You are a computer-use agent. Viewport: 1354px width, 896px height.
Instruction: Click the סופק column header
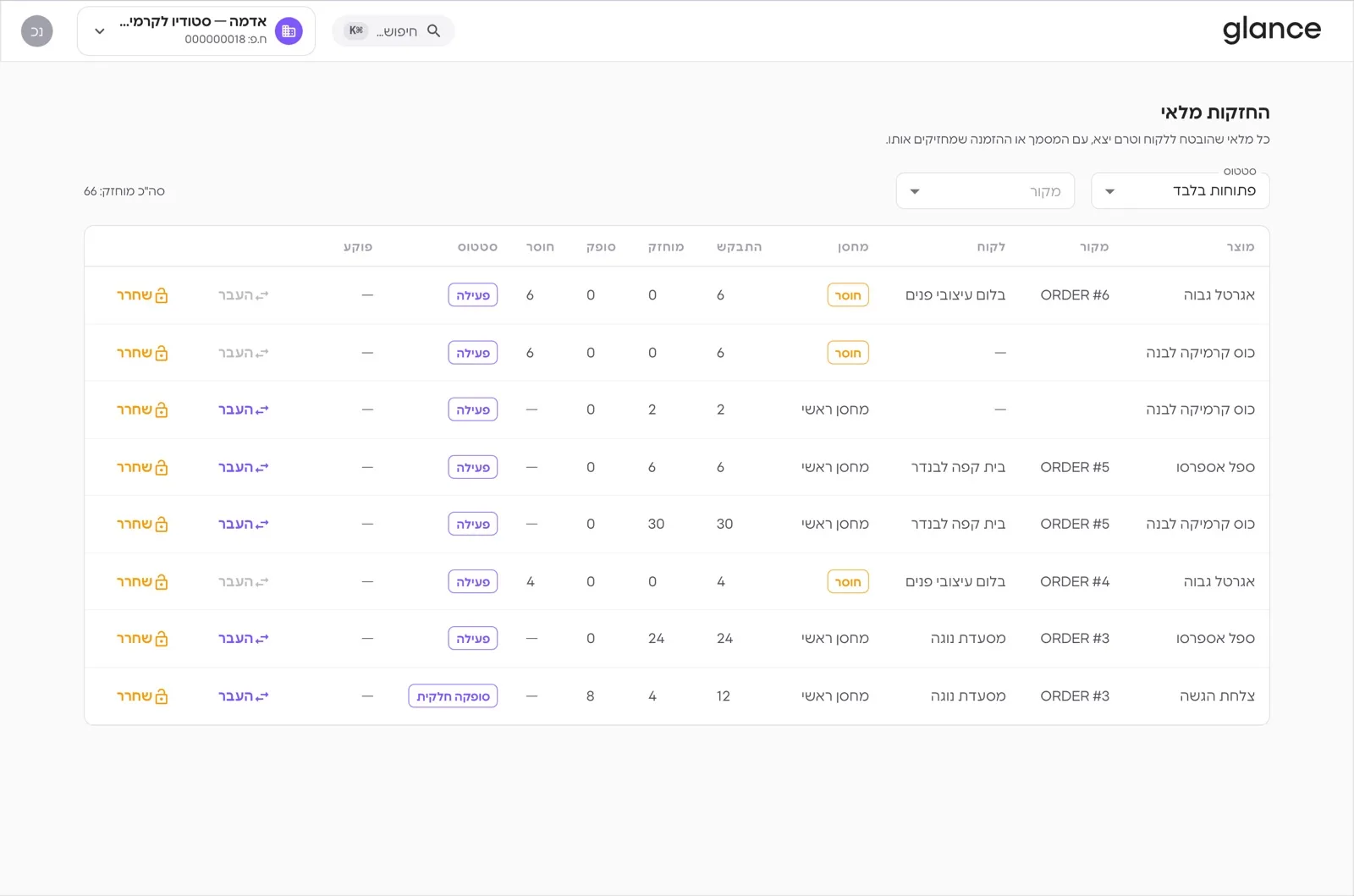(601, 247)
